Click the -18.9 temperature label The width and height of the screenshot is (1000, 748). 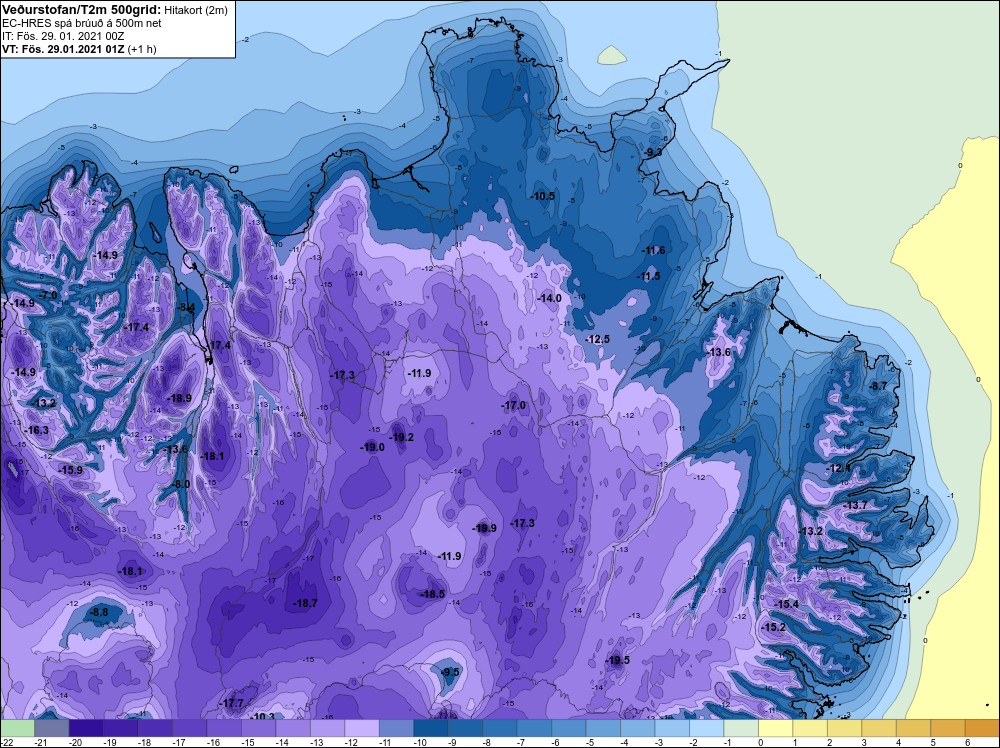[179, 398]
